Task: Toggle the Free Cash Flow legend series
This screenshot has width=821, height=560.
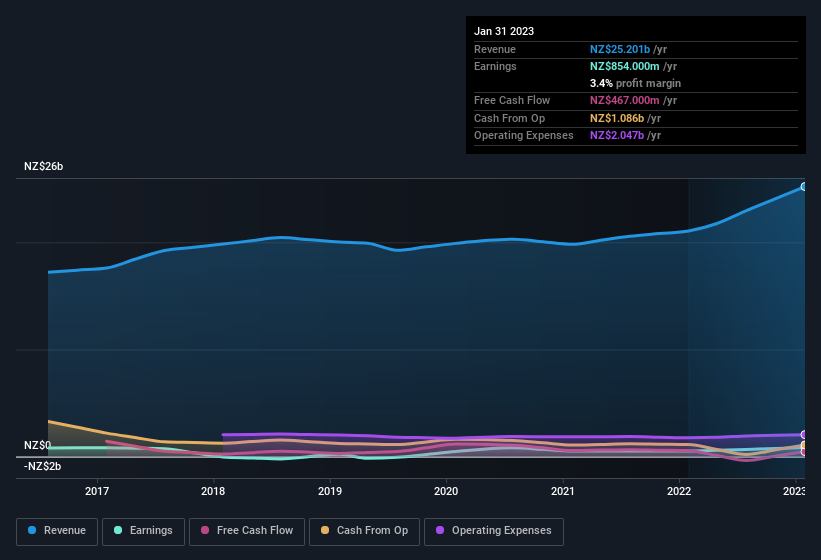Action: 247,531
